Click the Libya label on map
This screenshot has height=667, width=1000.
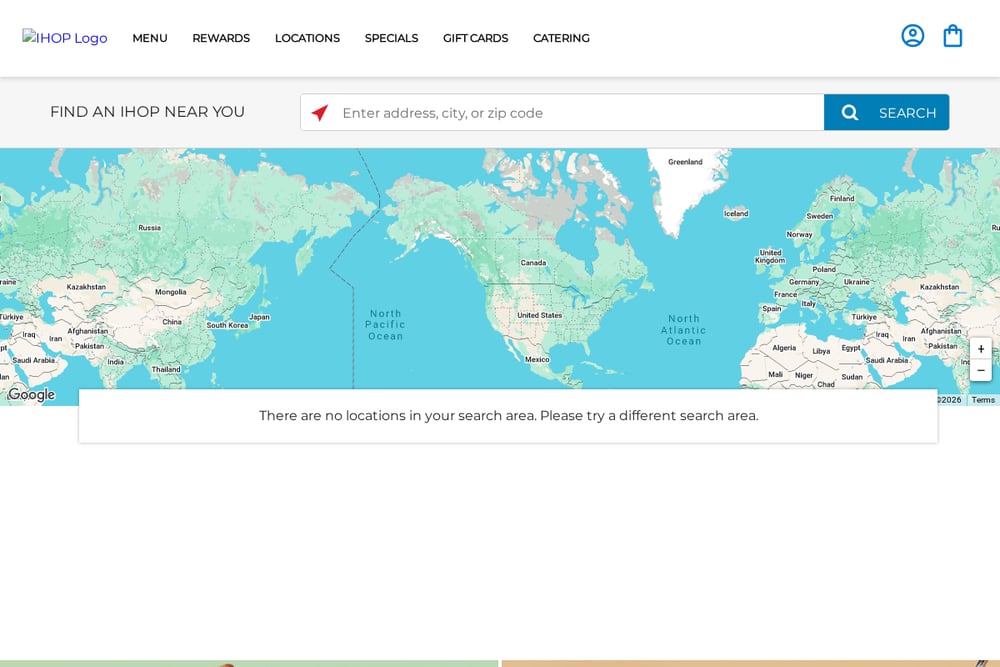click(x=821, y=351)
